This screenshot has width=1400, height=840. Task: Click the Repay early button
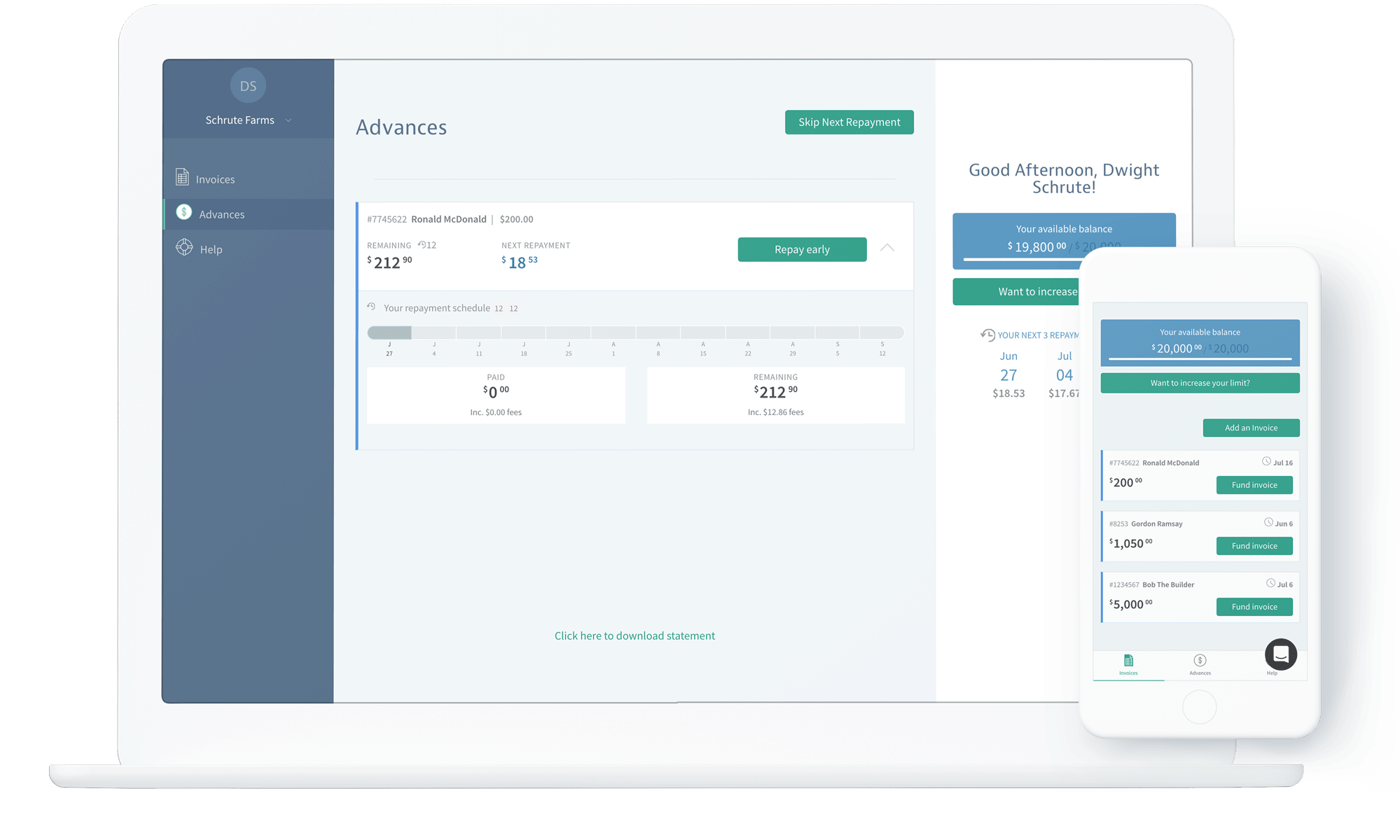point(800,249)
